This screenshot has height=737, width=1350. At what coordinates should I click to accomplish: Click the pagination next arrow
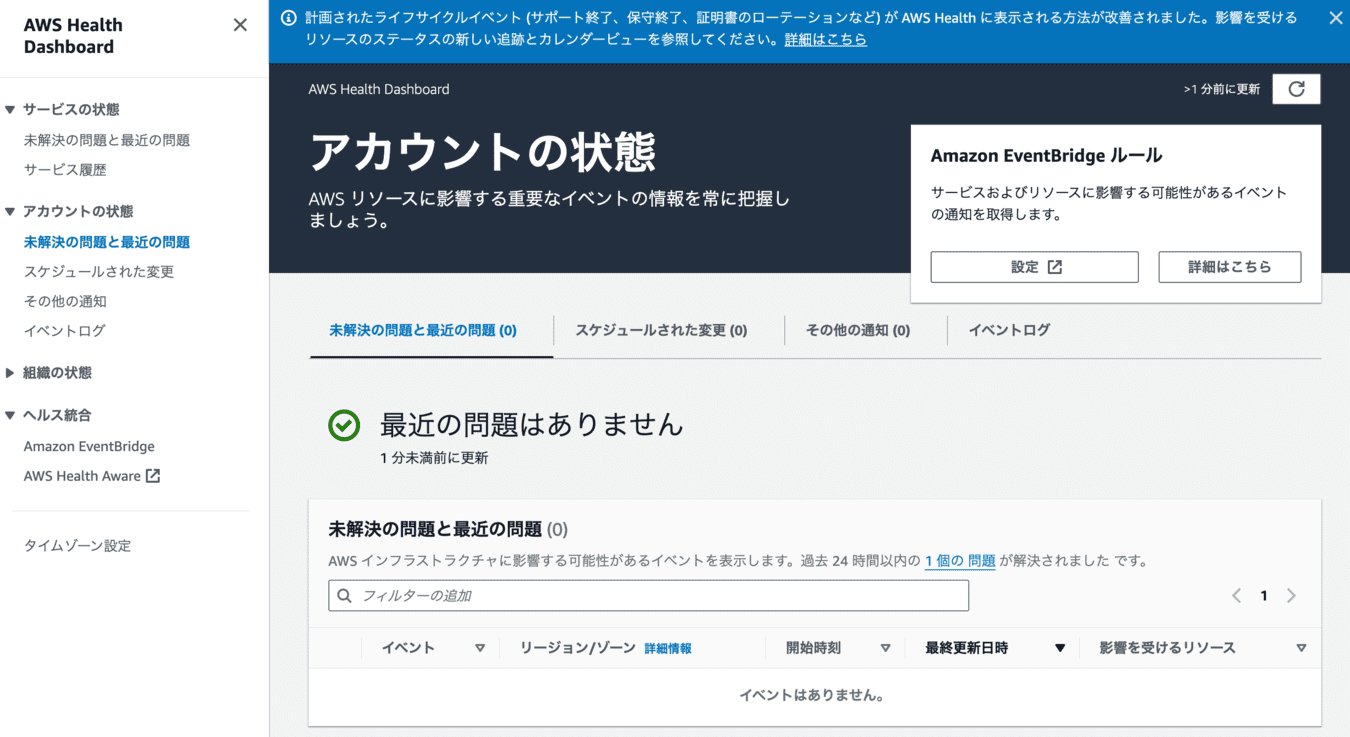[1291, 596]
